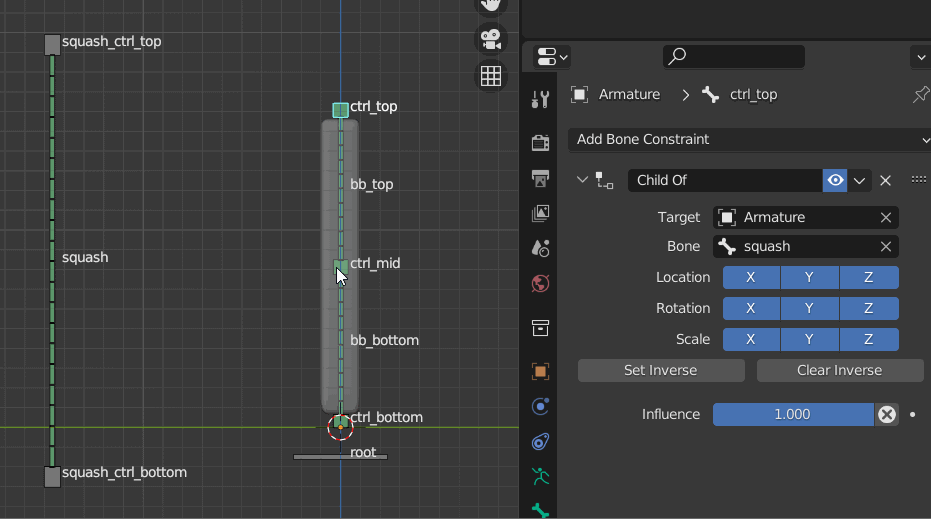Viewport: 931px width, 519px height.
Task: Toggle Scale X
Action: click(x=751, y=339)
